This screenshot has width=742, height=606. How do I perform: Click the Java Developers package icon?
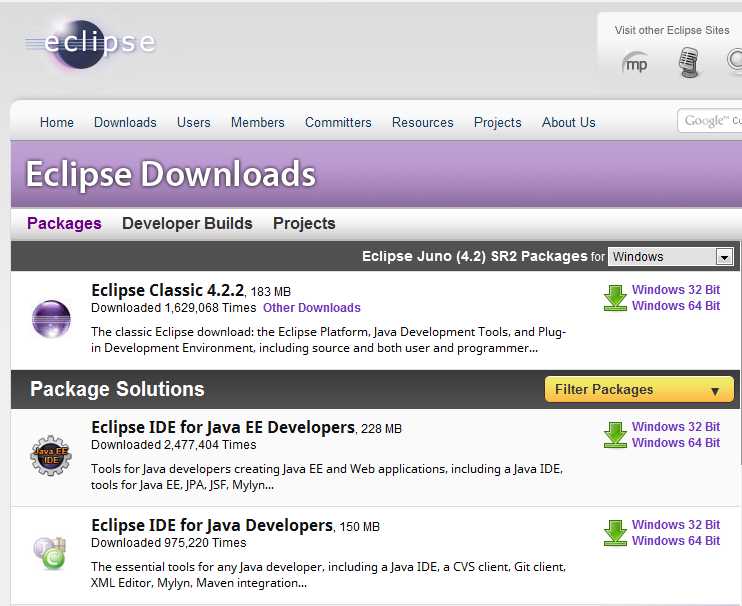pyautogui.click(x=50, y=553)
